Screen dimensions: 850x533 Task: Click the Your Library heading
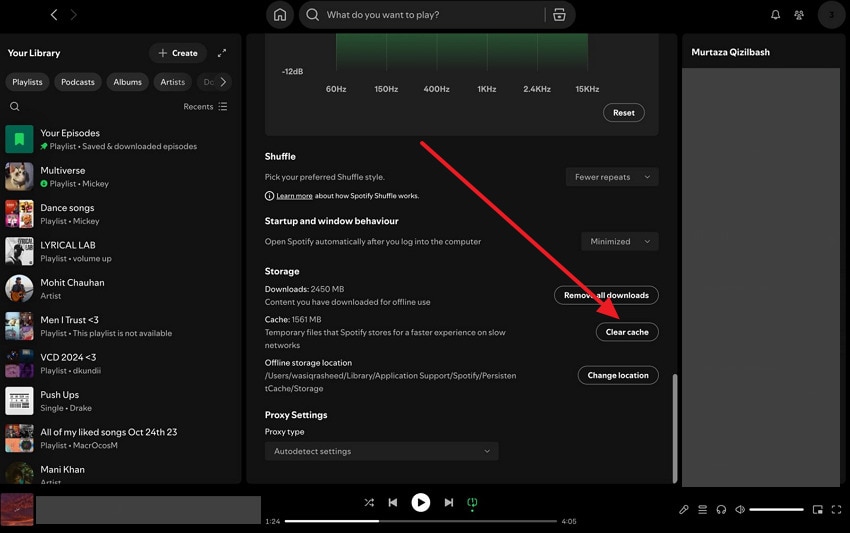(x=34, y=53)
